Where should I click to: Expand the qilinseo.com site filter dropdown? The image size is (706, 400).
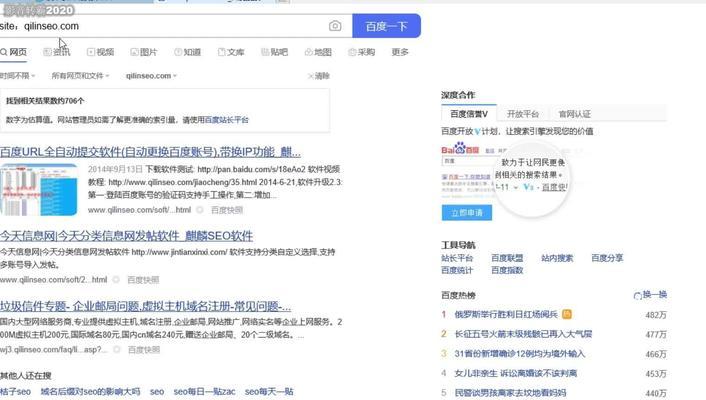pos(151,76)
